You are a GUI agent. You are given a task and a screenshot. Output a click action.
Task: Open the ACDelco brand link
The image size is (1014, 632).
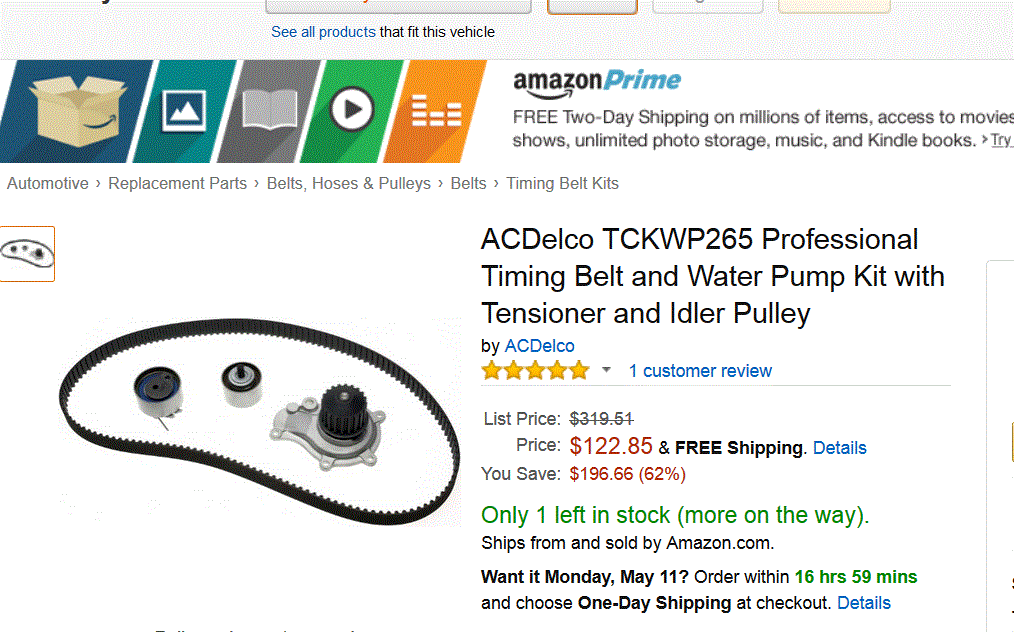pos(539,346)
